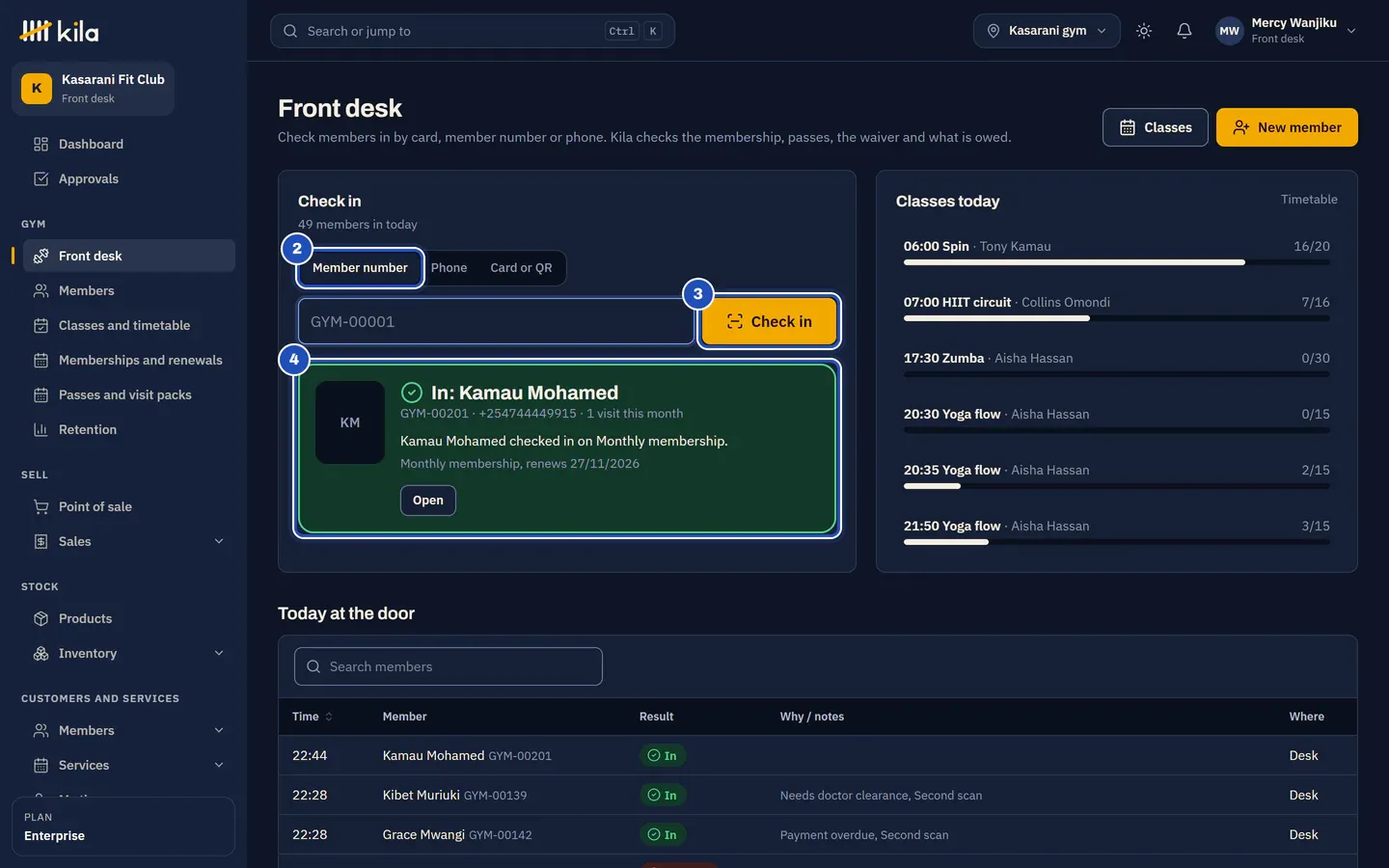Sort the table by the Time column

pos(313,717)
